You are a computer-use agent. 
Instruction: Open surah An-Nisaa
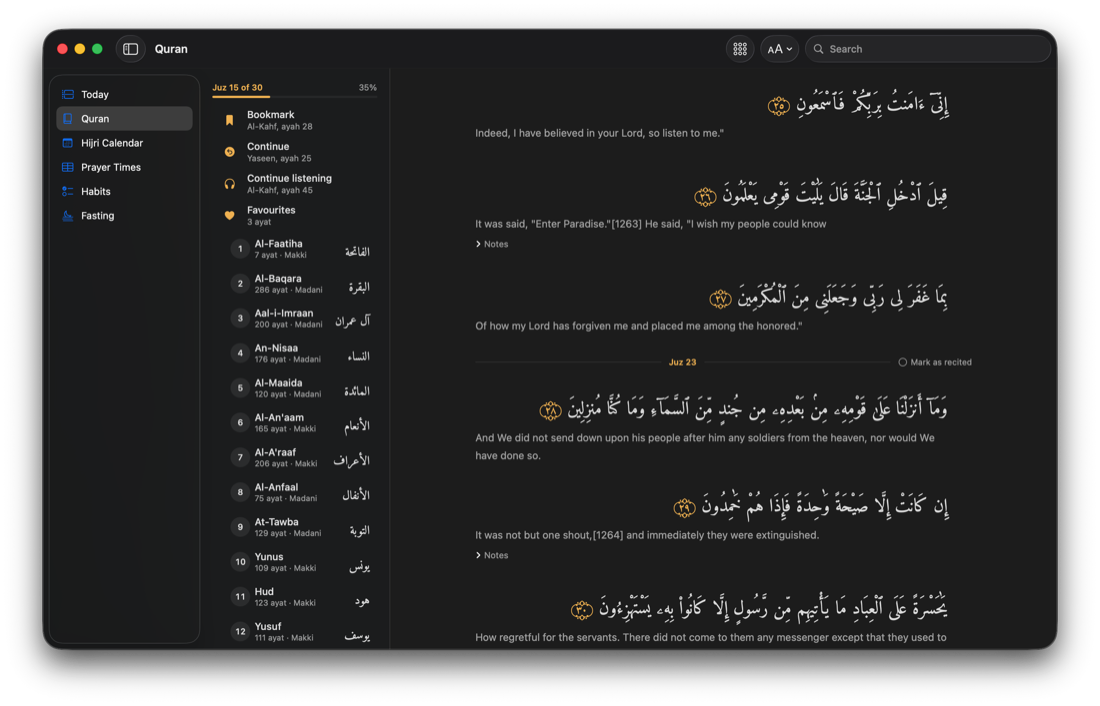(x=300, y=353)
